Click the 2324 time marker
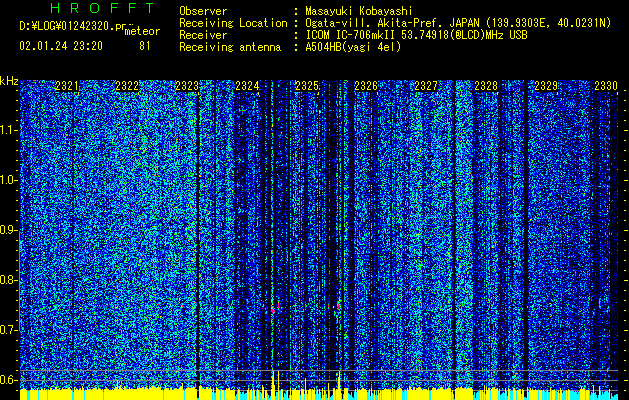 (x=247, y=86)
